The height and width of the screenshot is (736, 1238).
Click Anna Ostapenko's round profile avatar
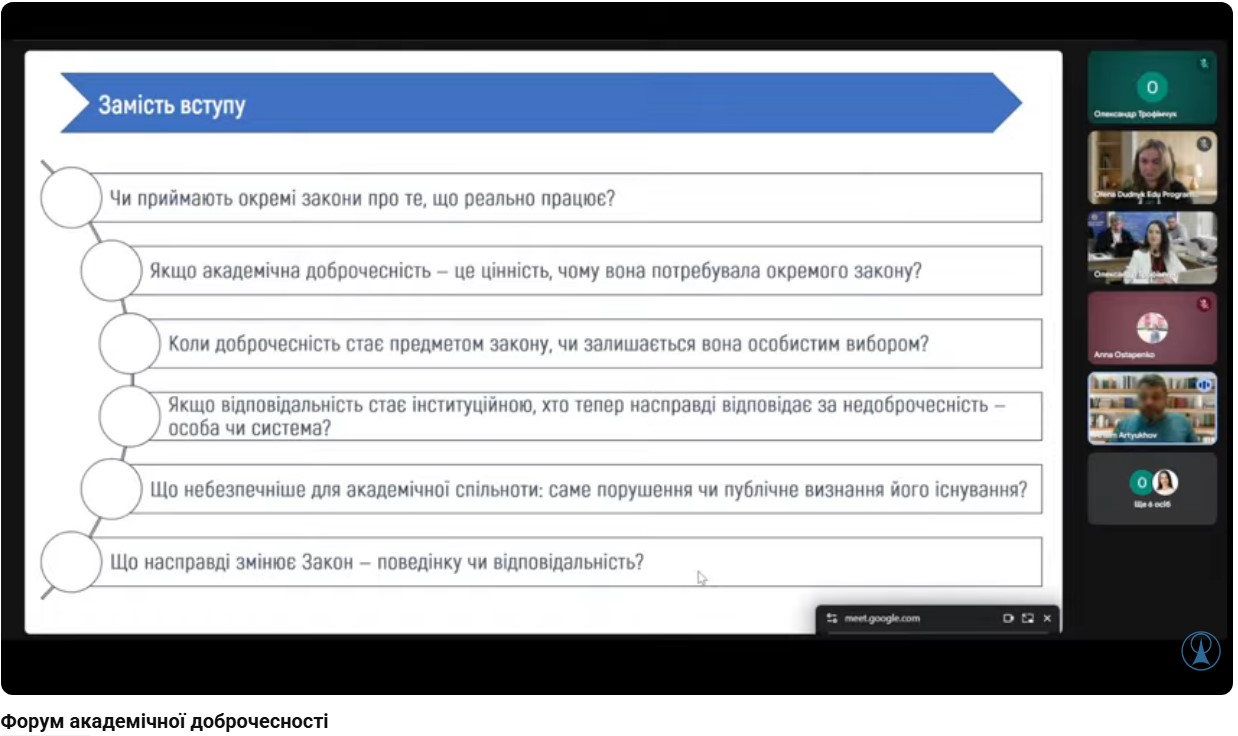(x=1152, y=327)
